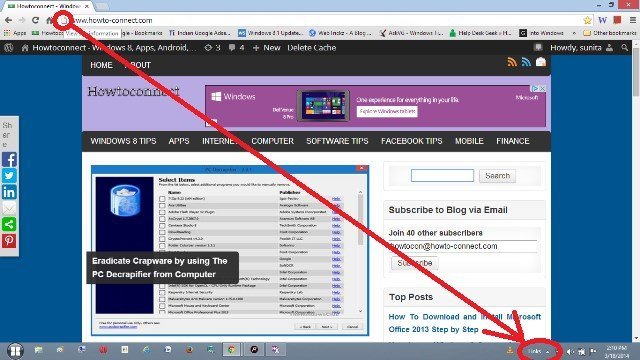Open the APPS category menu
Image resolution: width=640 pixels, height=360 pixels.
coord(179,141)
